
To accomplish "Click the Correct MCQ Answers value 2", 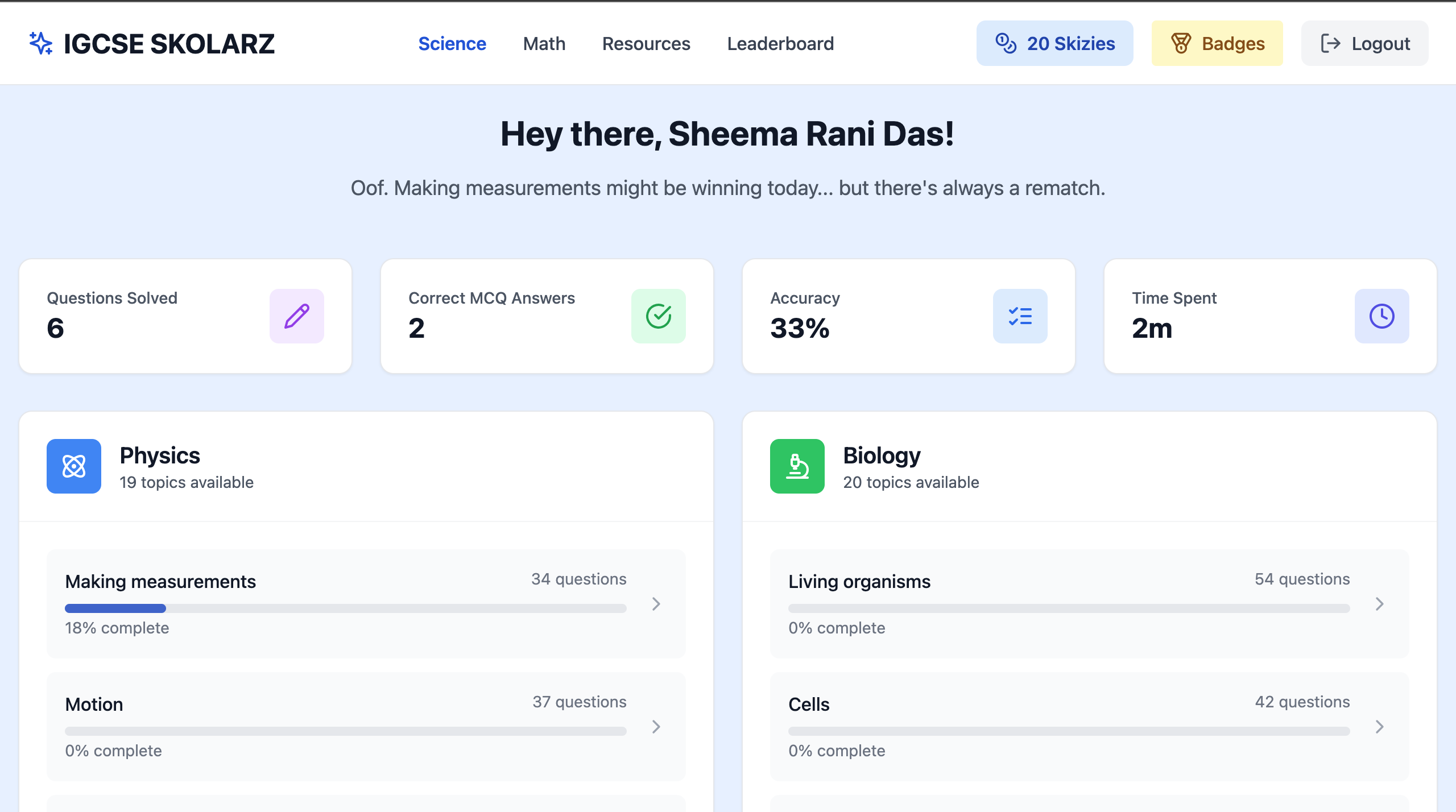I will (417, 328).
